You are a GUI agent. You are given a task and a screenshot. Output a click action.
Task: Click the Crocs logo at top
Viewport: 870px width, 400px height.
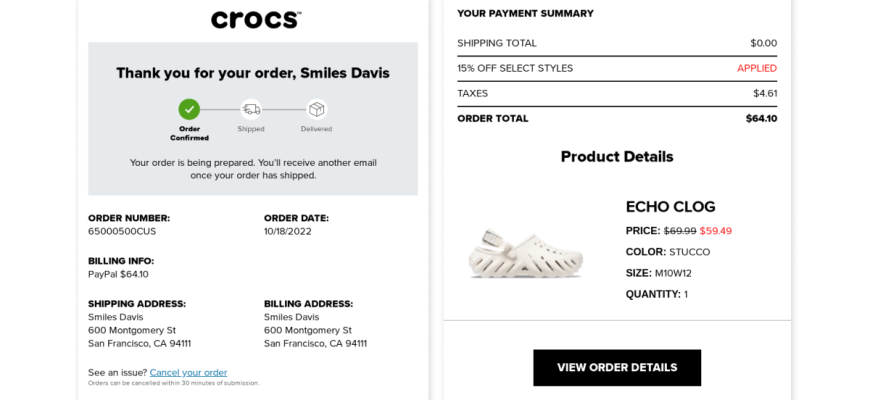tap(256, 19)
